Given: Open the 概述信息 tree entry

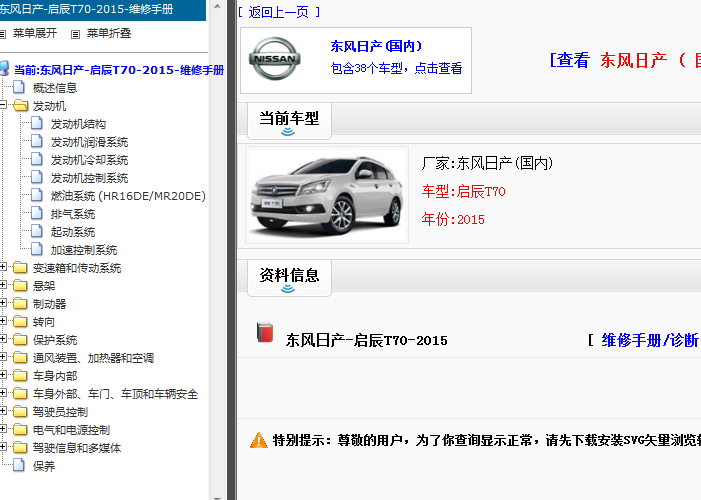Looking at the screenshot, I should click(x=55, y=88).
